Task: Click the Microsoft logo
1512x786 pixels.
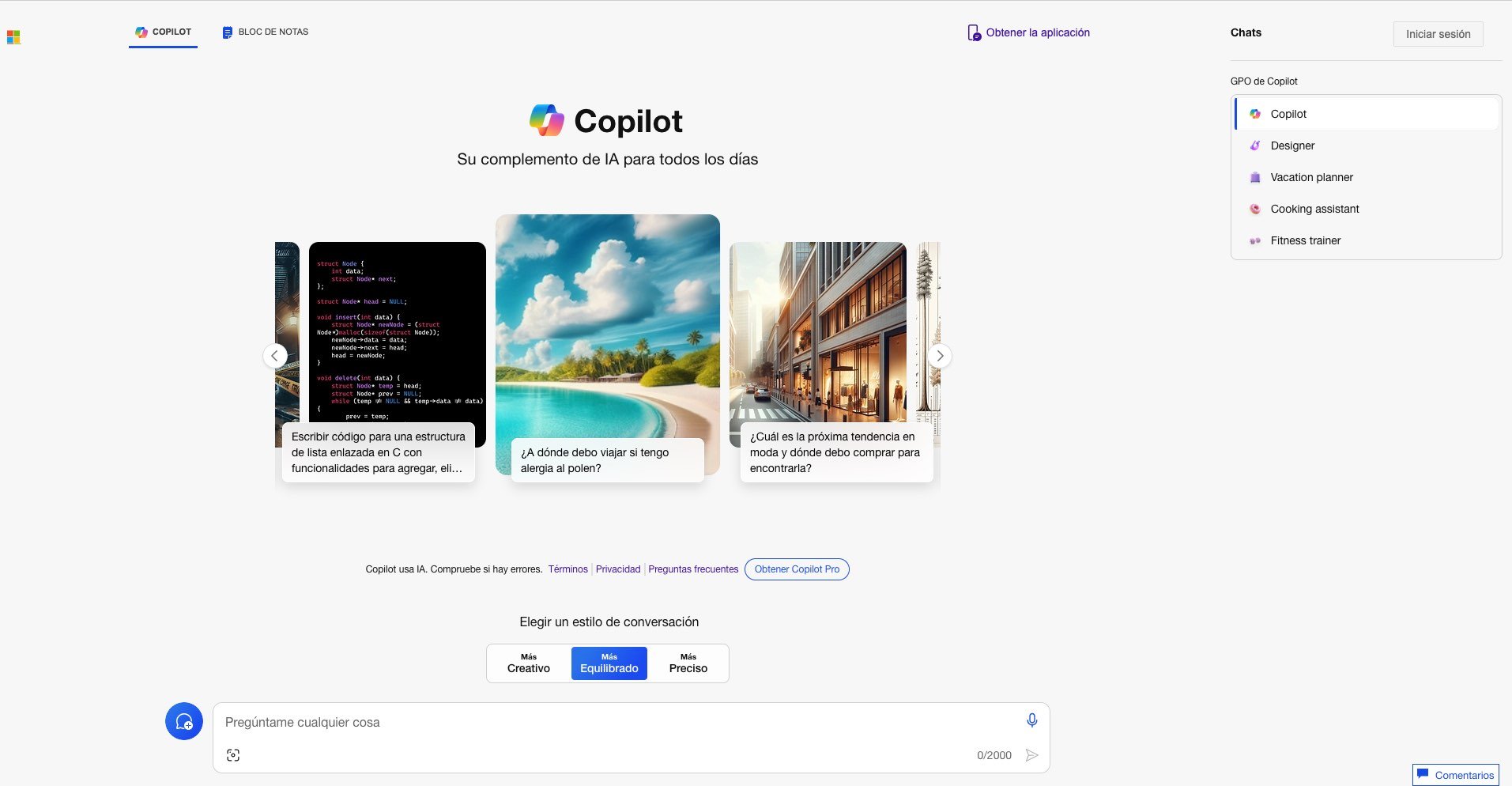Action: point(13,36)
